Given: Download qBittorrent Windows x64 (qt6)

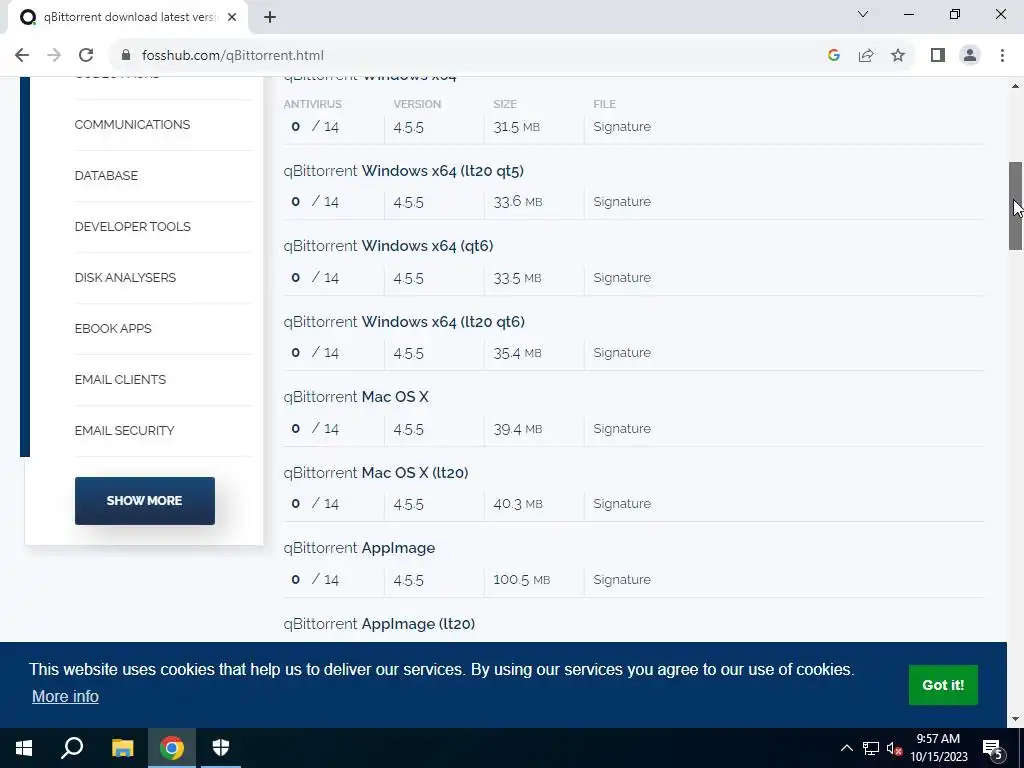Looking at the screenshot, I should point(389,246).
